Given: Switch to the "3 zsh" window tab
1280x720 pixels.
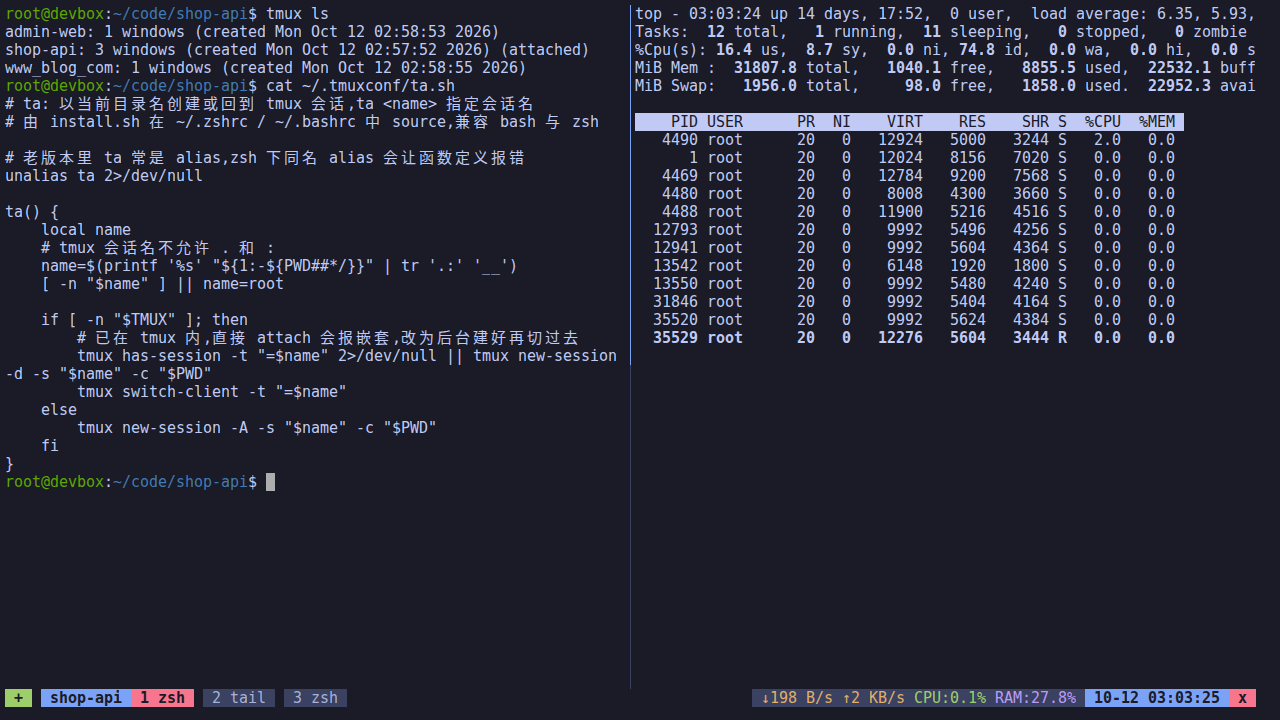Looking at the screenshot, I should (x=315, y=698).
